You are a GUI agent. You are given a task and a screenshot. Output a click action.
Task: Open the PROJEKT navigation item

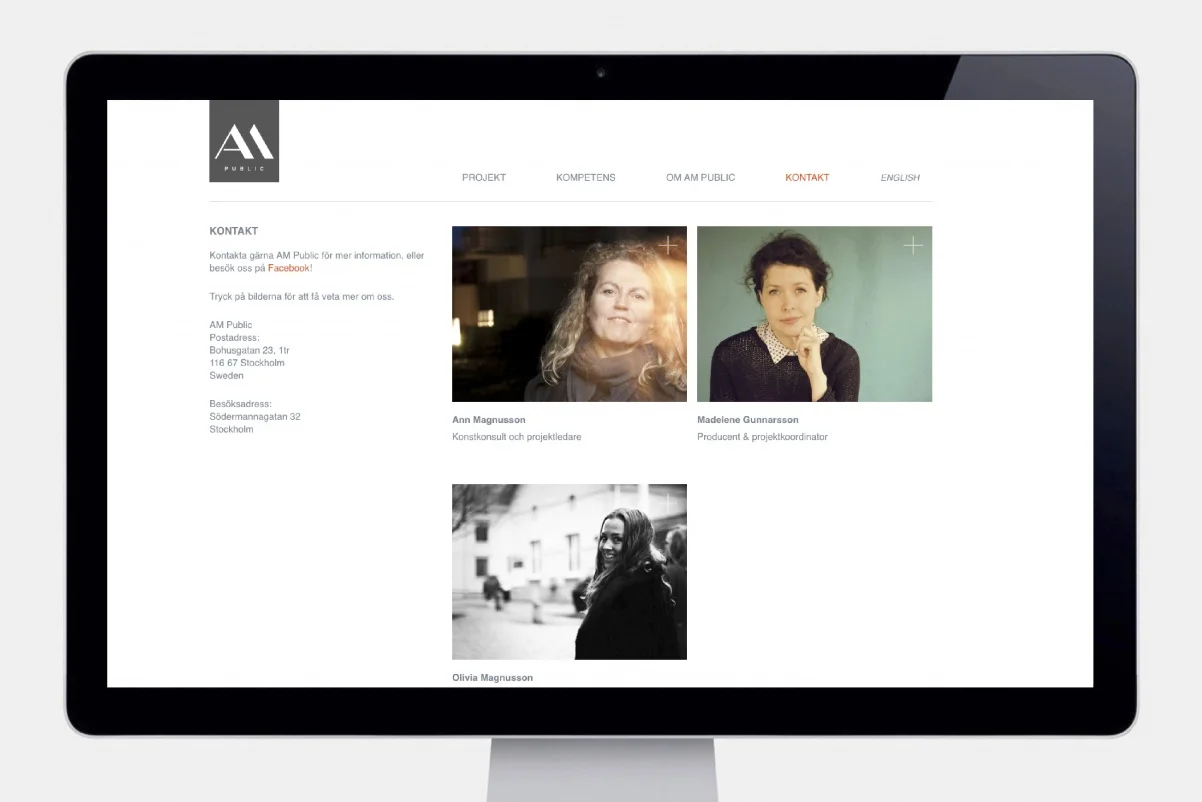pos(484,177)
